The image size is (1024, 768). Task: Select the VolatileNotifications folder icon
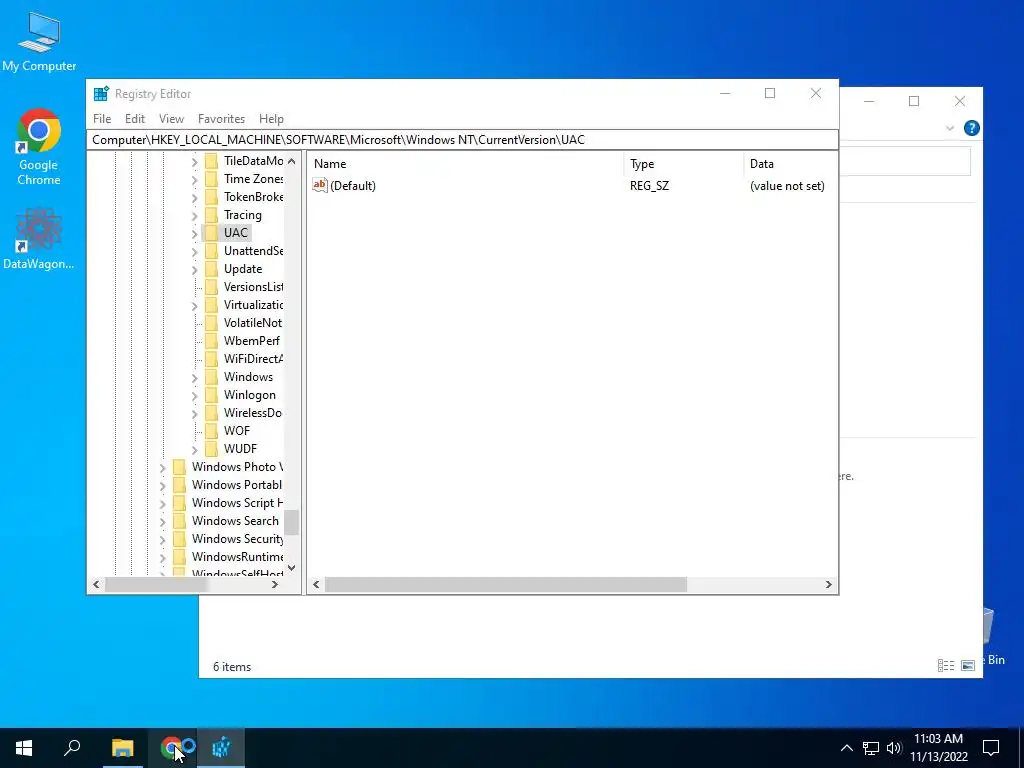(x=211, y=323)
